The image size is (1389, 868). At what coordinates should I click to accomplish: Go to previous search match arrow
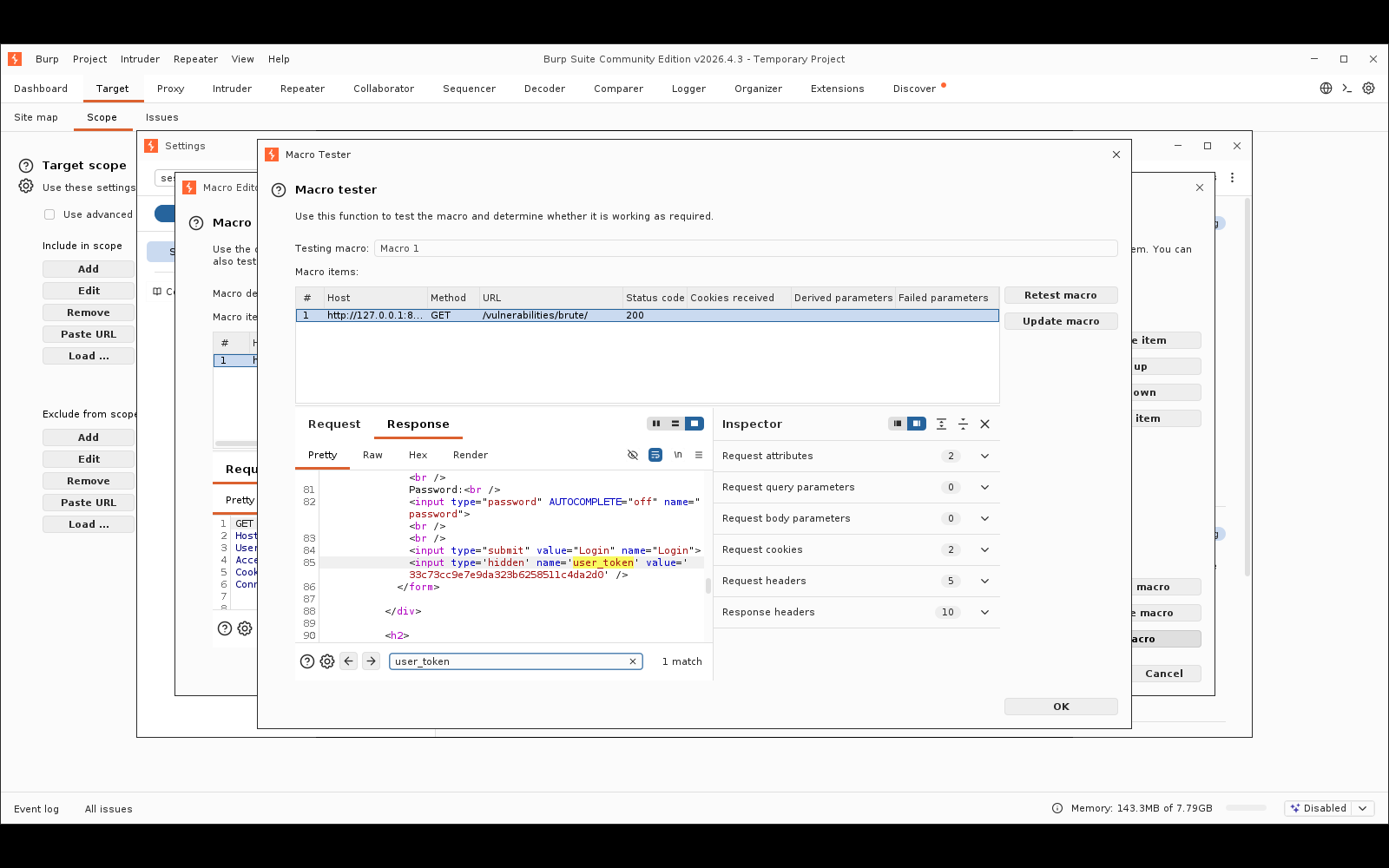pyautogui.click(x=349, y=661)
